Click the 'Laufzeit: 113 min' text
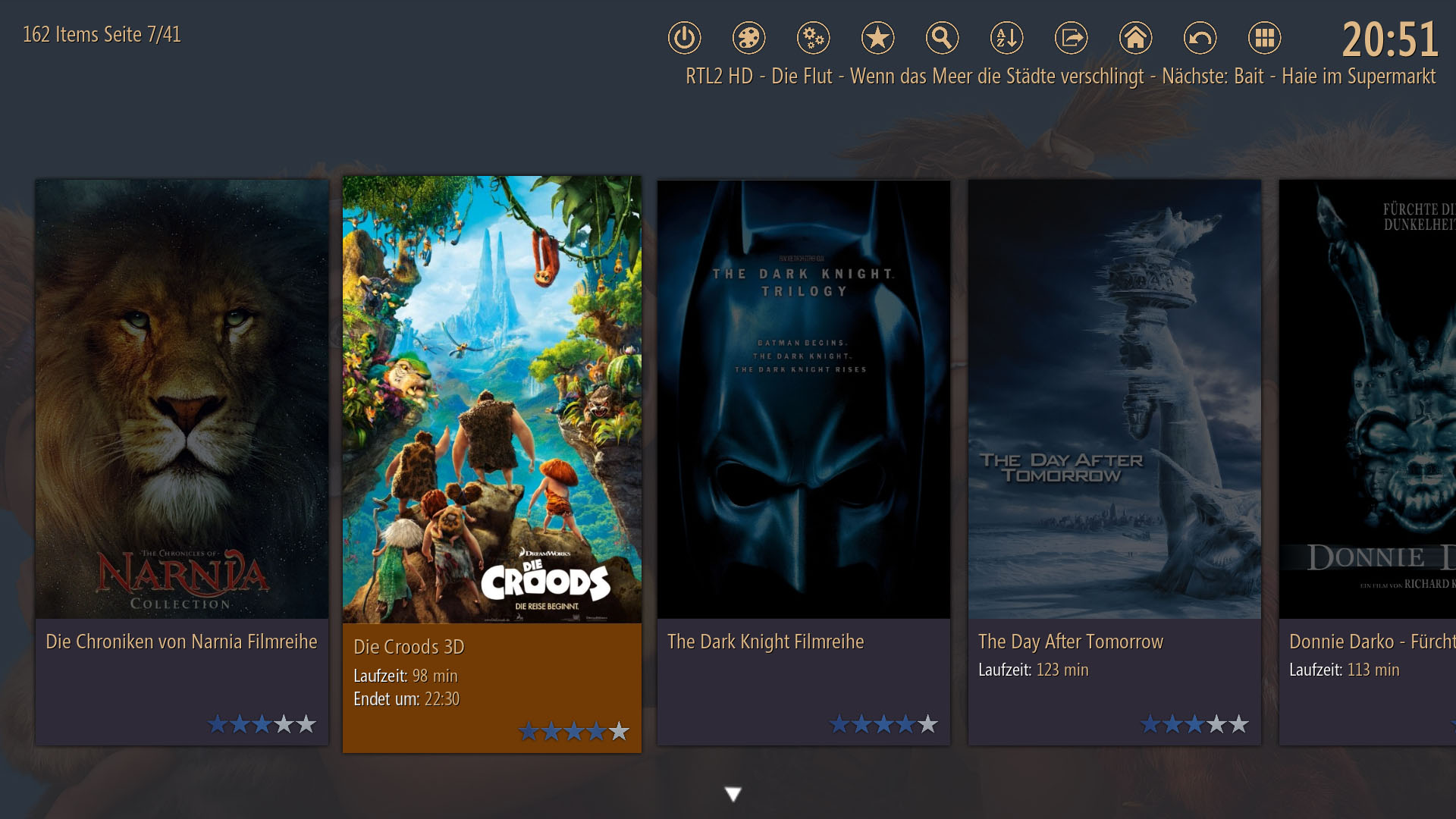 1345,670
